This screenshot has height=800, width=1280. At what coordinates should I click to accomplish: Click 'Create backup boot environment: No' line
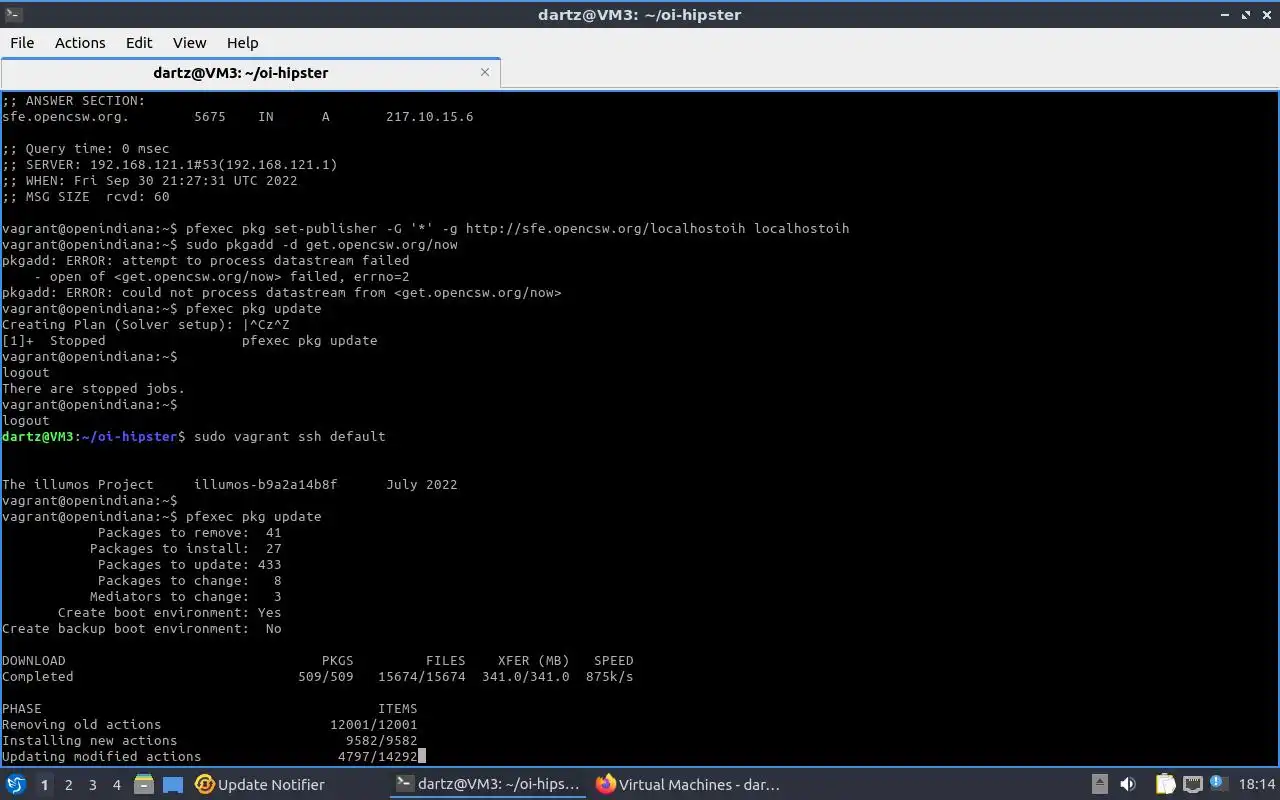(x=142, y=629)
